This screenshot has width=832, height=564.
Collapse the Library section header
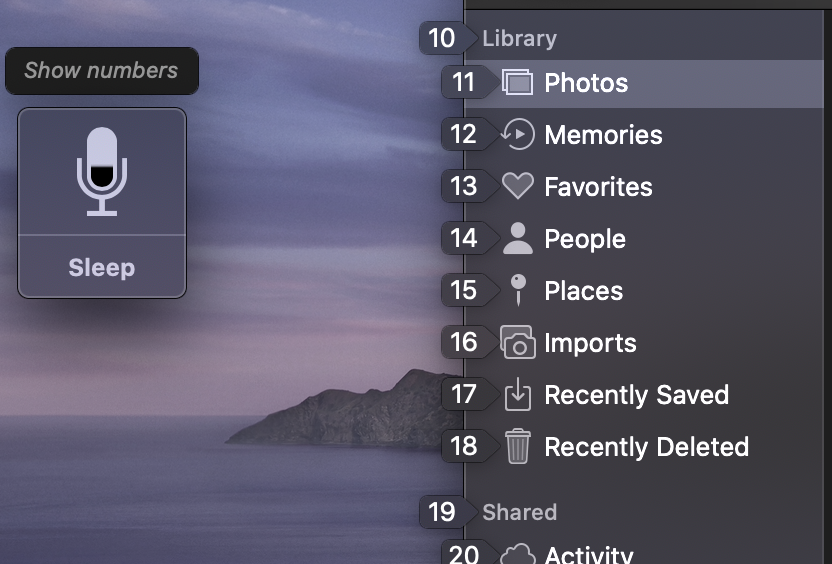coord(519,39)
